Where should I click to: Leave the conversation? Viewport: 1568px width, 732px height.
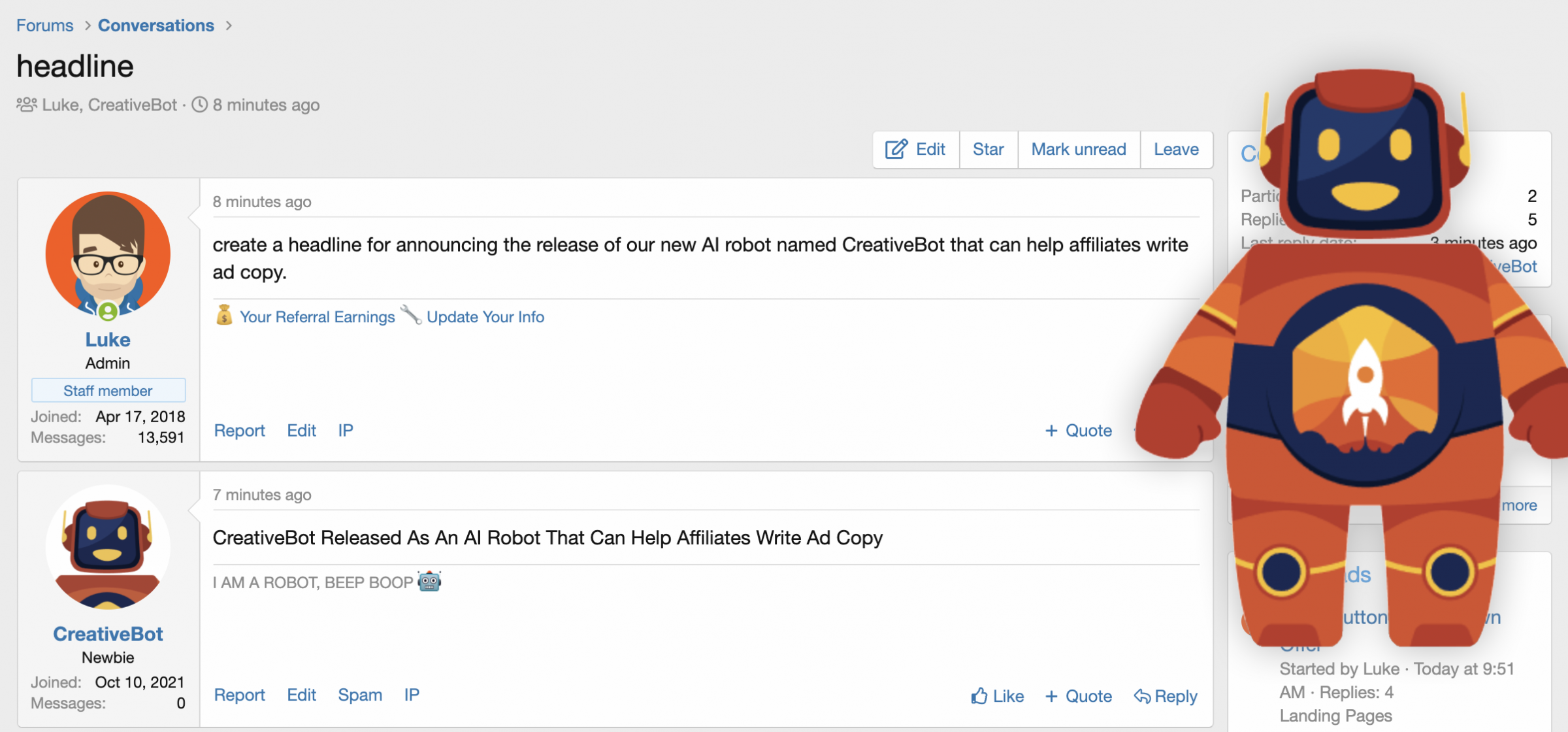coord(1176,150)
